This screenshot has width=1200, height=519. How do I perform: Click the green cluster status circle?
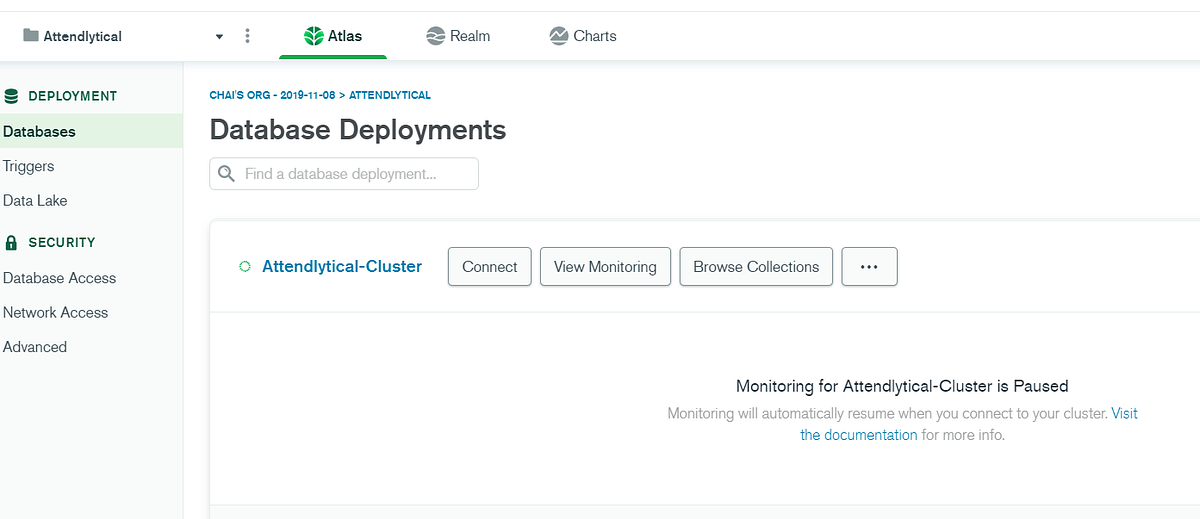tap(245, 267)
